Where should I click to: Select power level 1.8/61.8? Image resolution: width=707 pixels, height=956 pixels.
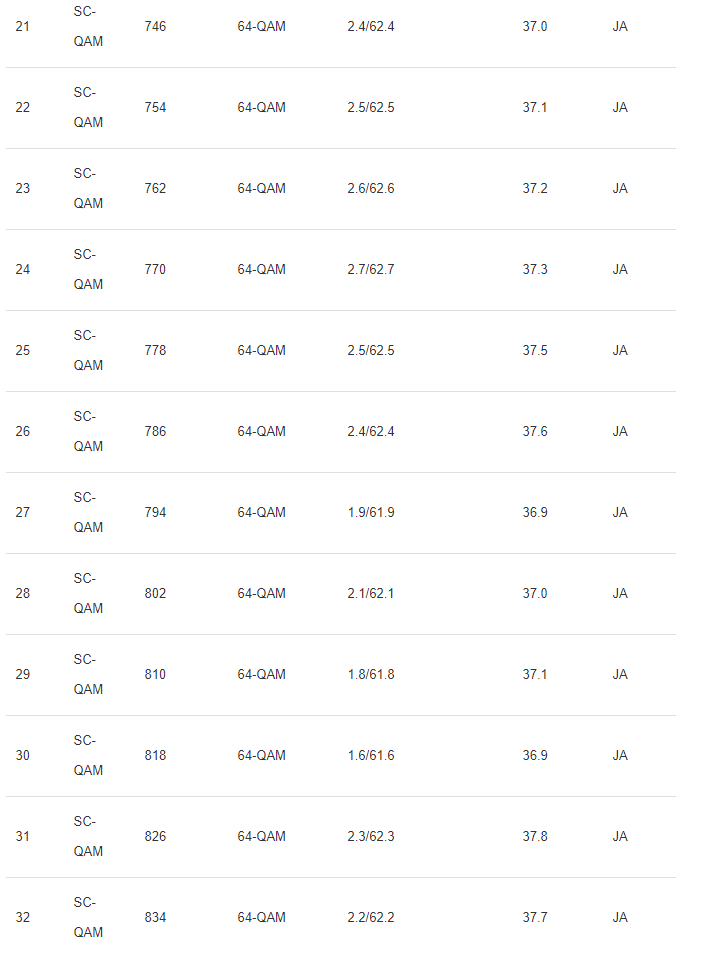click(370, 674)
